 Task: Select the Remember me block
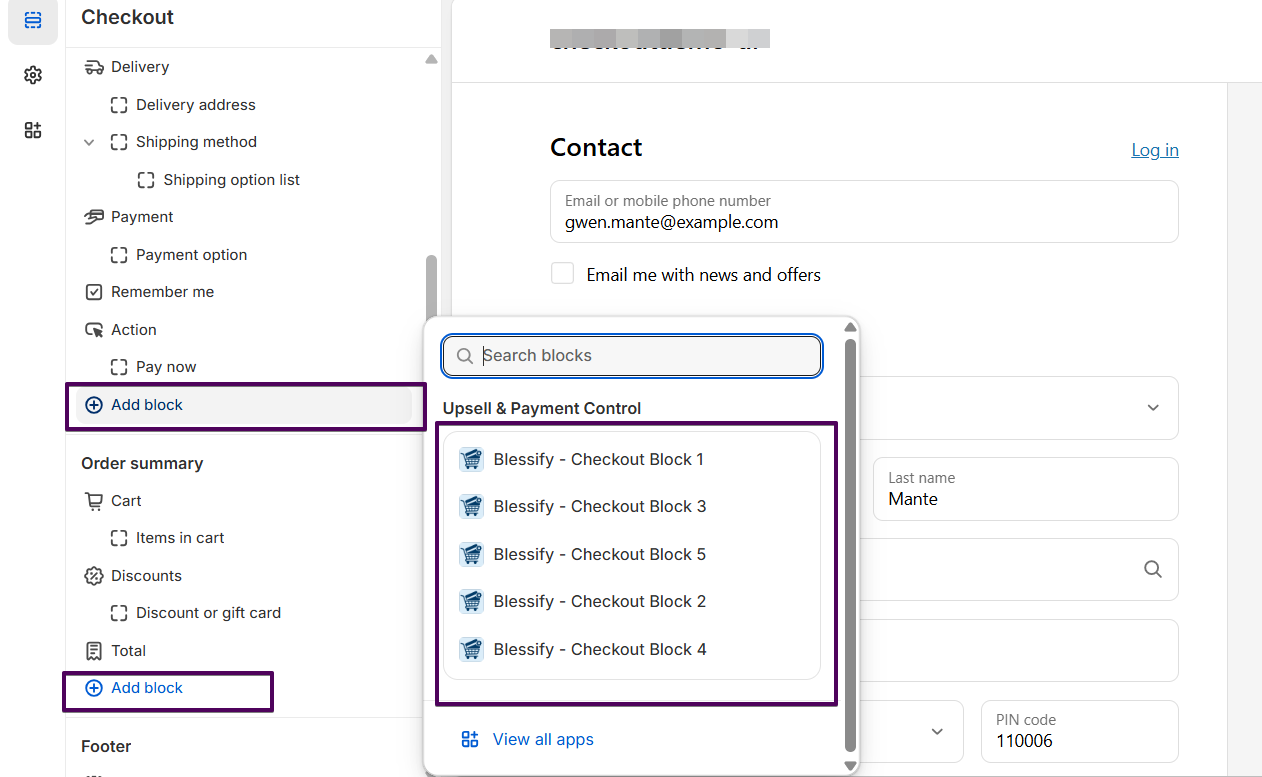click(162, 292)
